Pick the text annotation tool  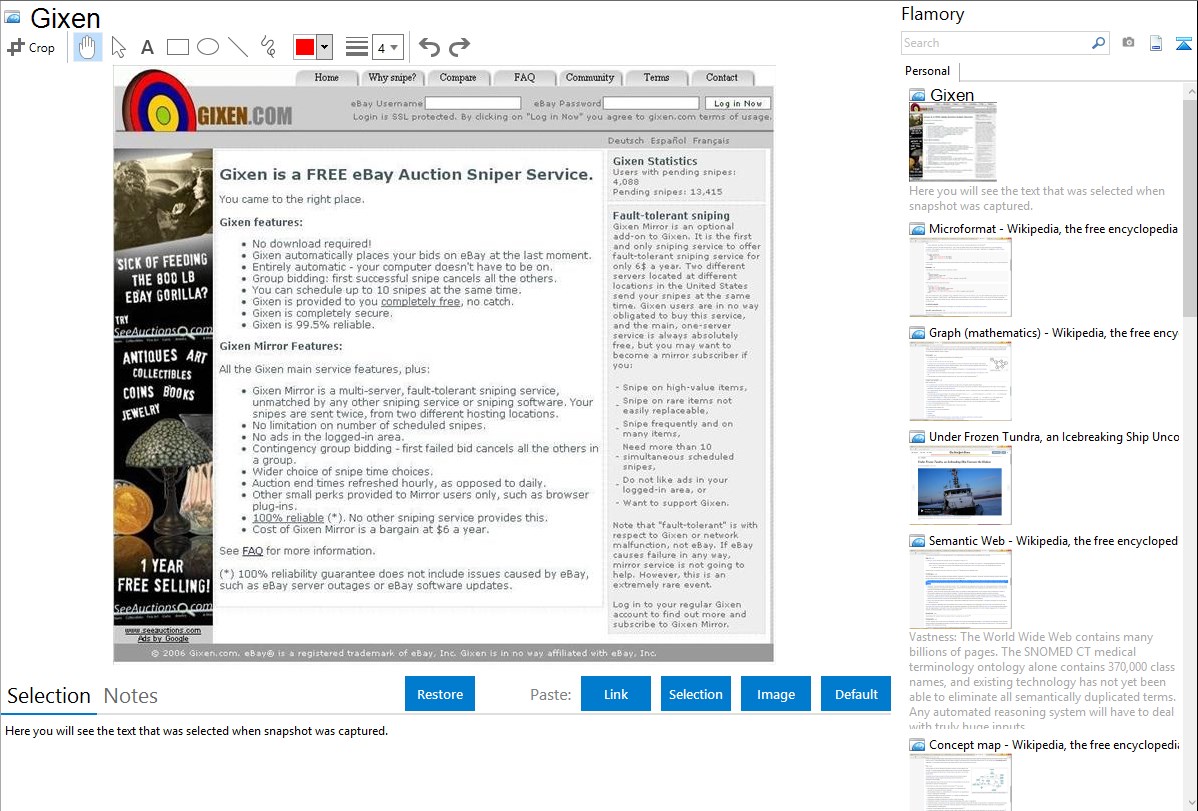coord(147,47)
